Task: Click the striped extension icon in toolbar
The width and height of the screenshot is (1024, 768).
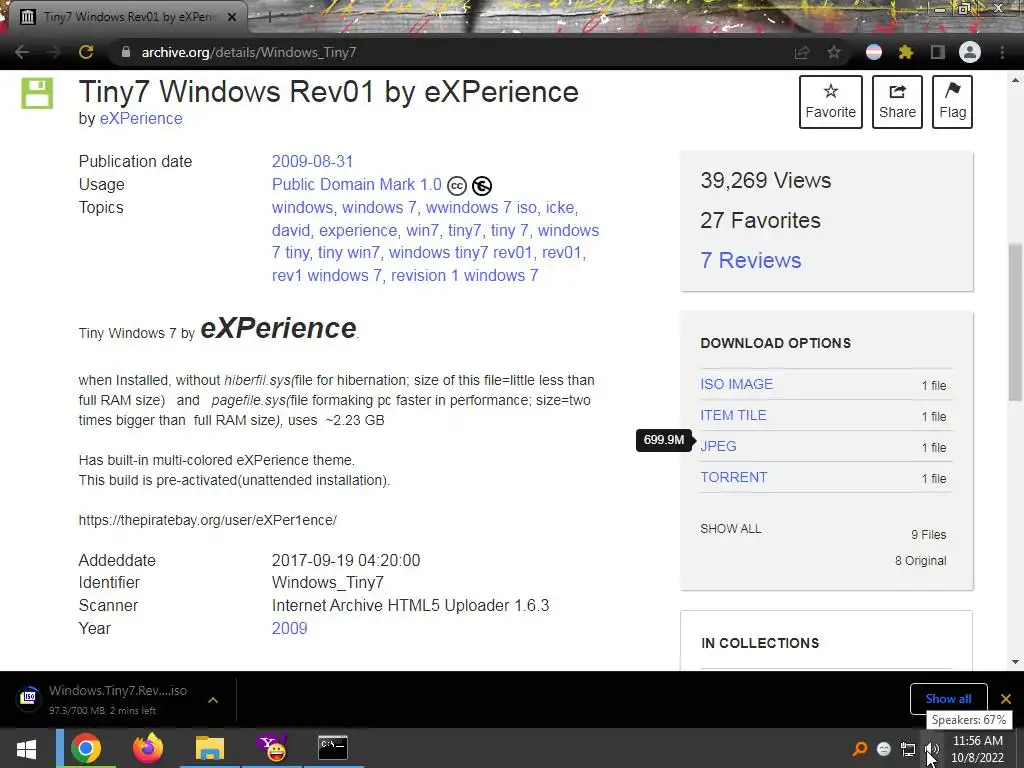Action: [x=874, y=52]
